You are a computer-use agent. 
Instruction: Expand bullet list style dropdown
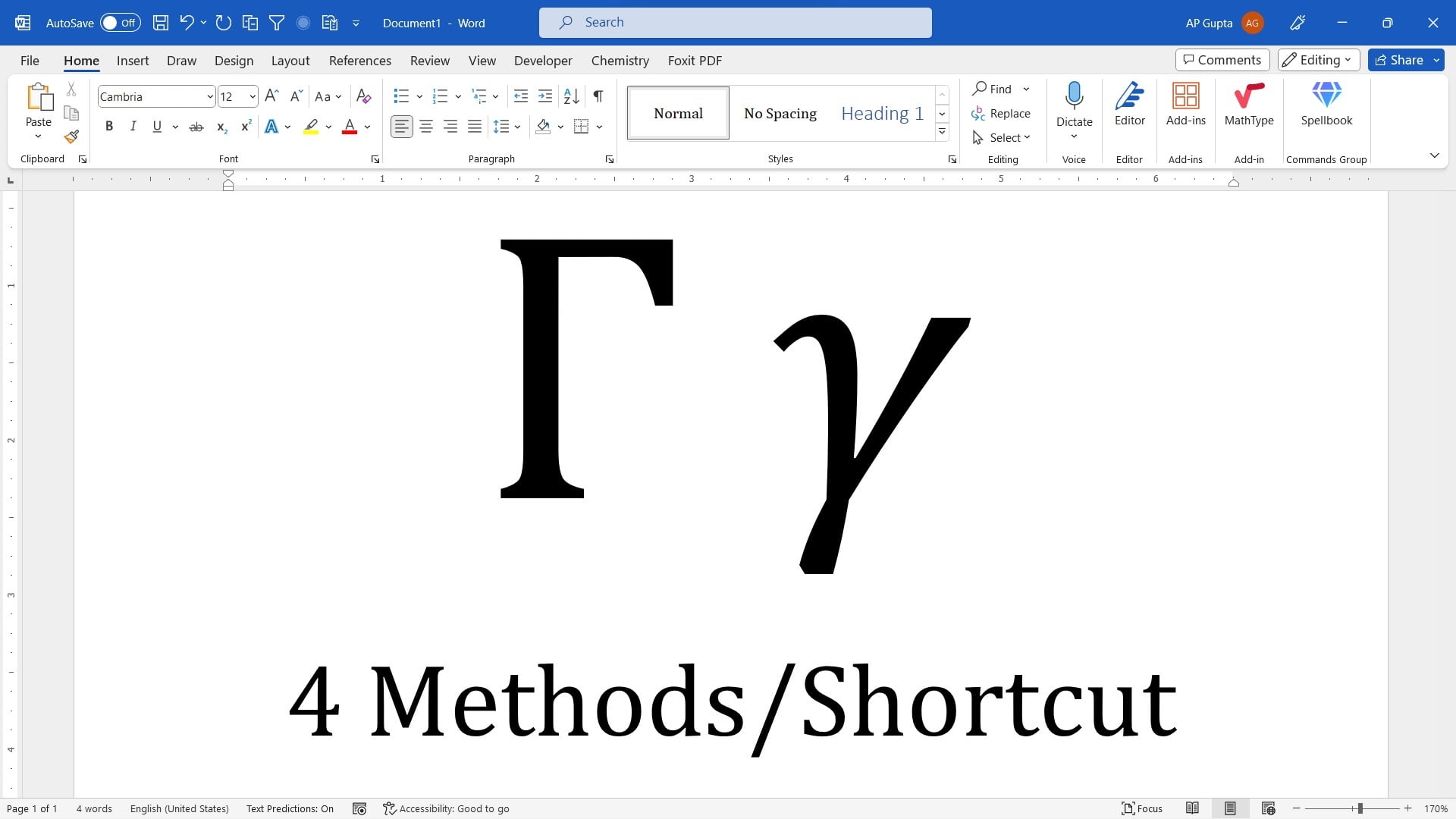point(419,96)
